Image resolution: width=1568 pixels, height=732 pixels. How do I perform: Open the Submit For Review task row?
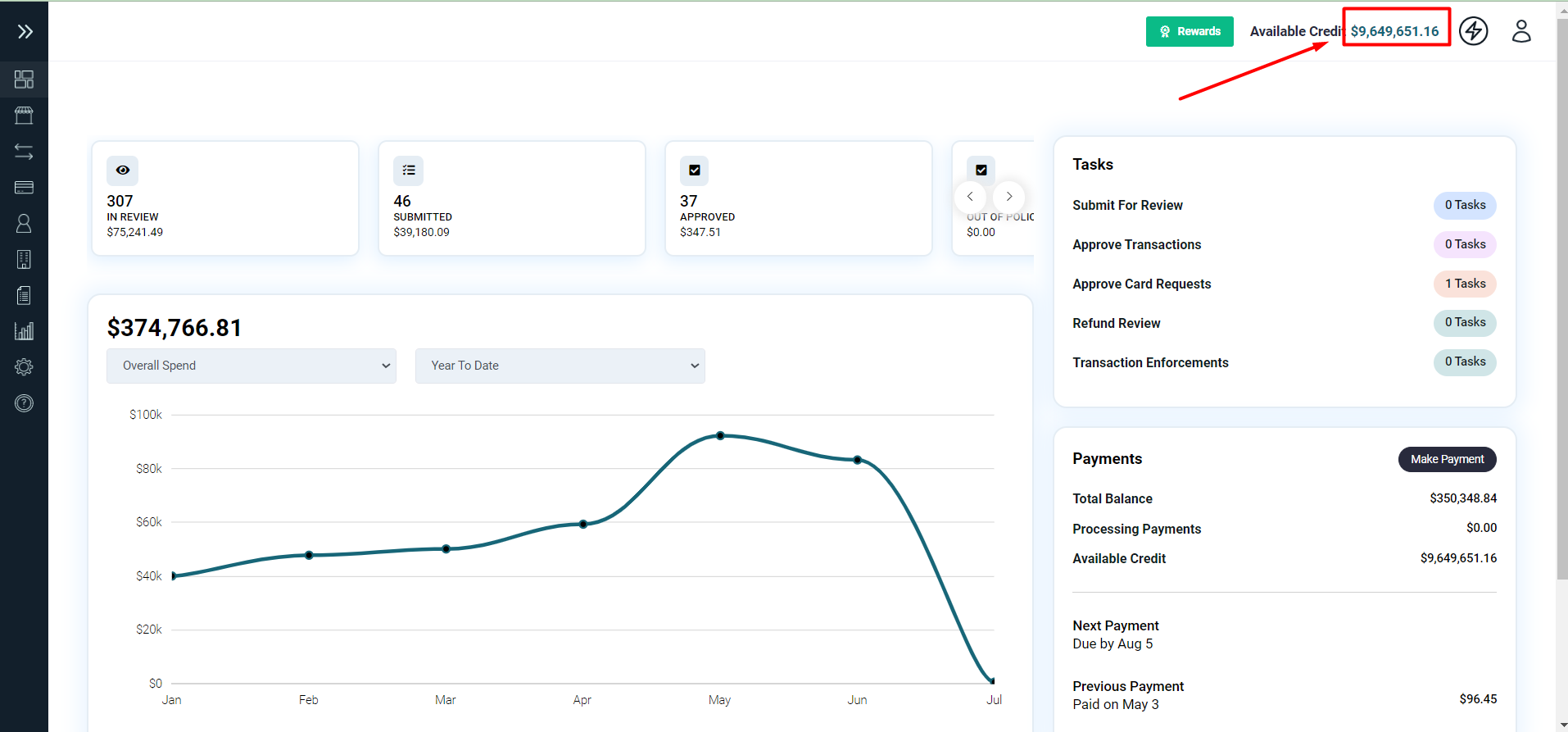[1127, 205]
